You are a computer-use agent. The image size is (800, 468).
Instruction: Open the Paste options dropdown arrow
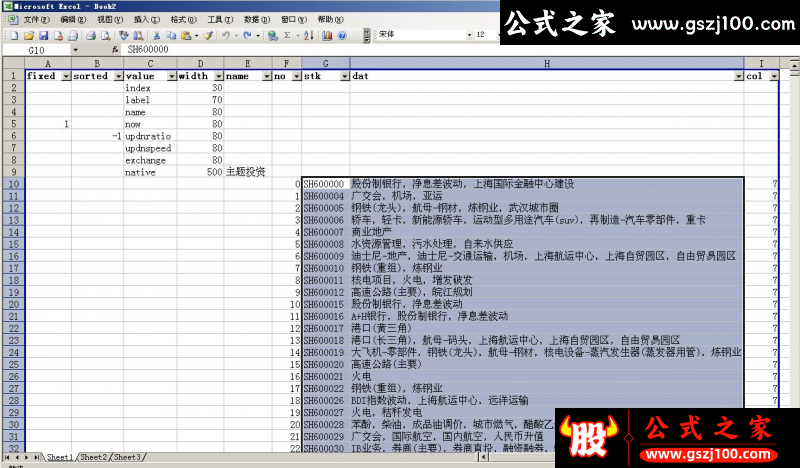pos(196,35)
